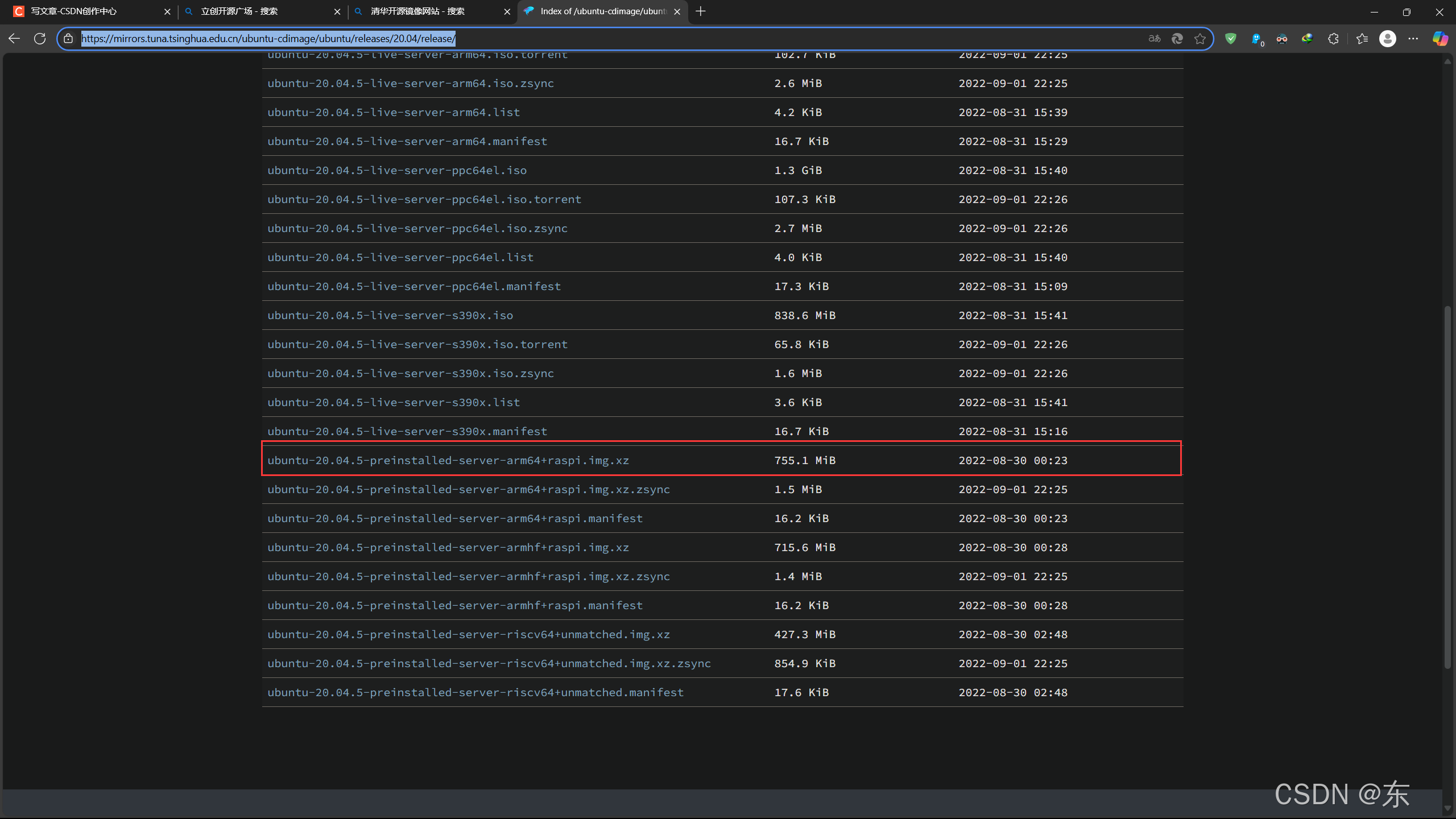Viewport: 1456px width, 819px height.
Task: Click the site info lock icon
Action: coord(68,39)
